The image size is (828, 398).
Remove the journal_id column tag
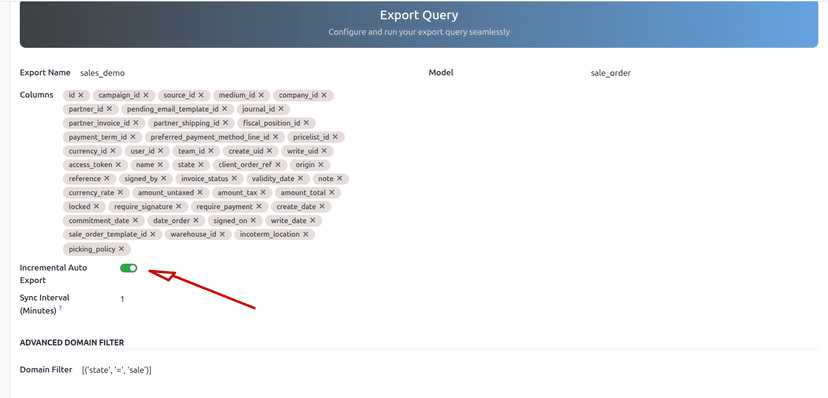point(281,109)
